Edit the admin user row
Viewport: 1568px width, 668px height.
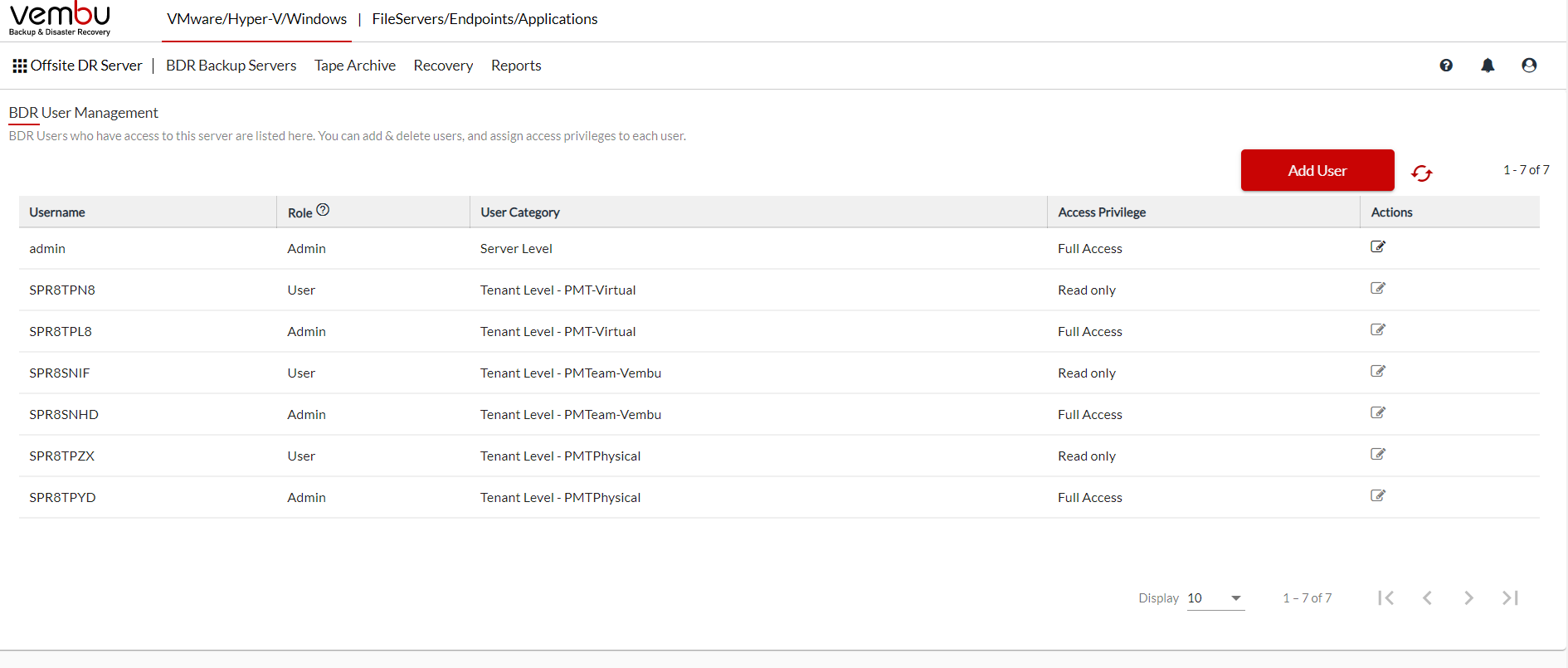1378,246
